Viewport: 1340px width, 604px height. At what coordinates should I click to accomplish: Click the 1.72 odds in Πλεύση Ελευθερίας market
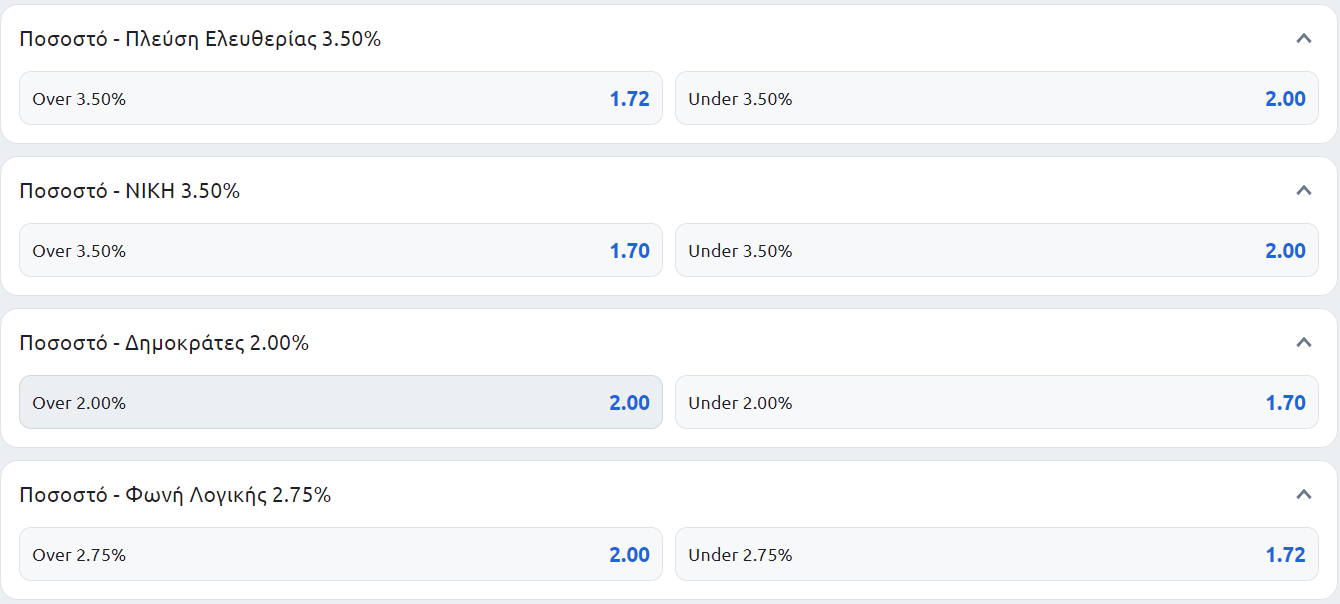click(x=630, y=99)
